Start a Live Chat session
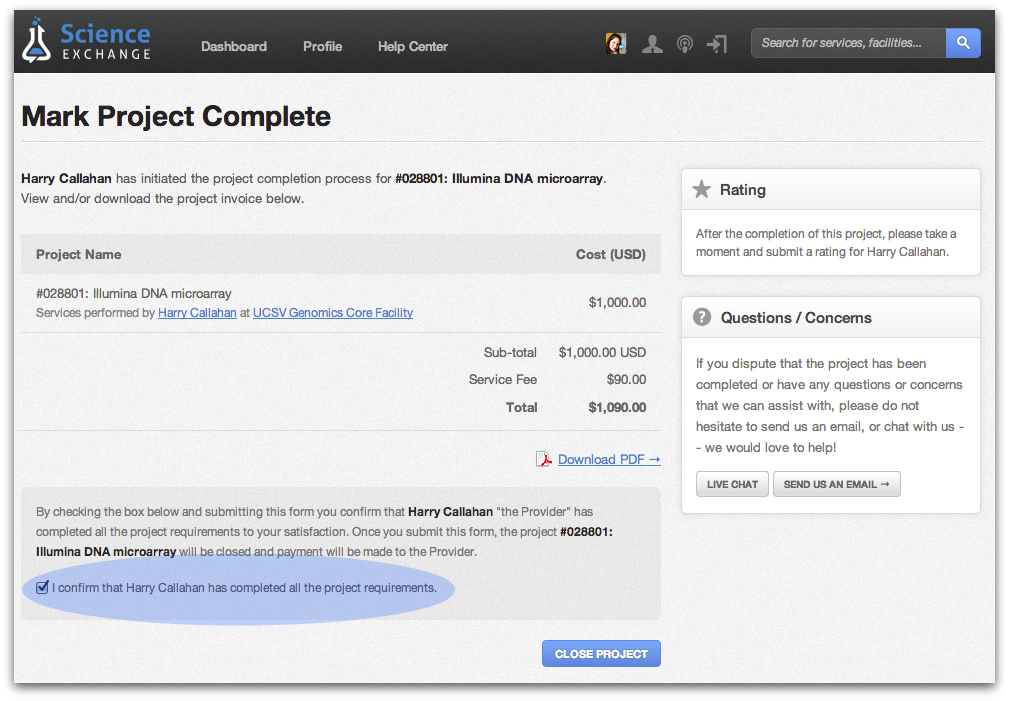This screenshot has width=1009, height=701. [x=732, y=484]
